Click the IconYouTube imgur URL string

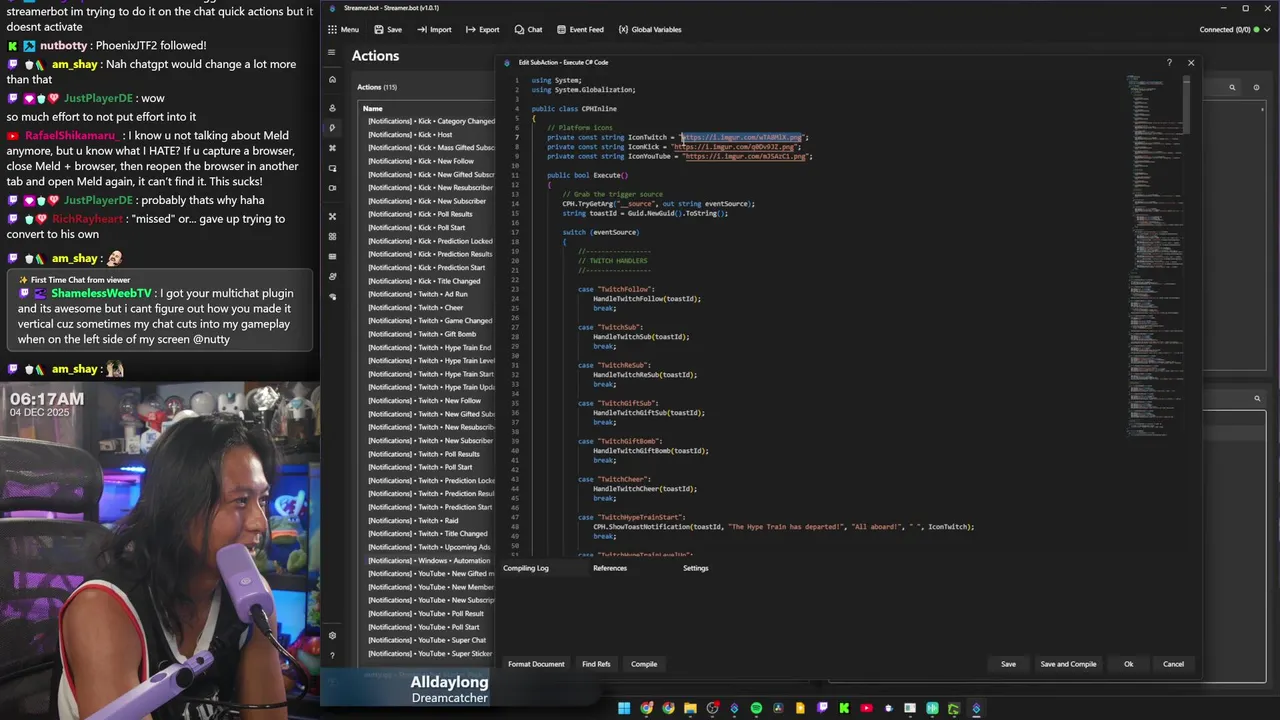click(747, 156)
